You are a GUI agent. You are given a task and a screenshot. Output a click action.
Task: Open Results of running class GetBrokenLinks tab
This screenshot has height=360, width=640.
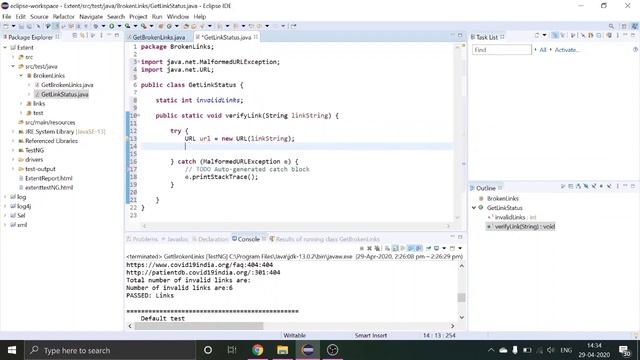[x=328, y=239]
